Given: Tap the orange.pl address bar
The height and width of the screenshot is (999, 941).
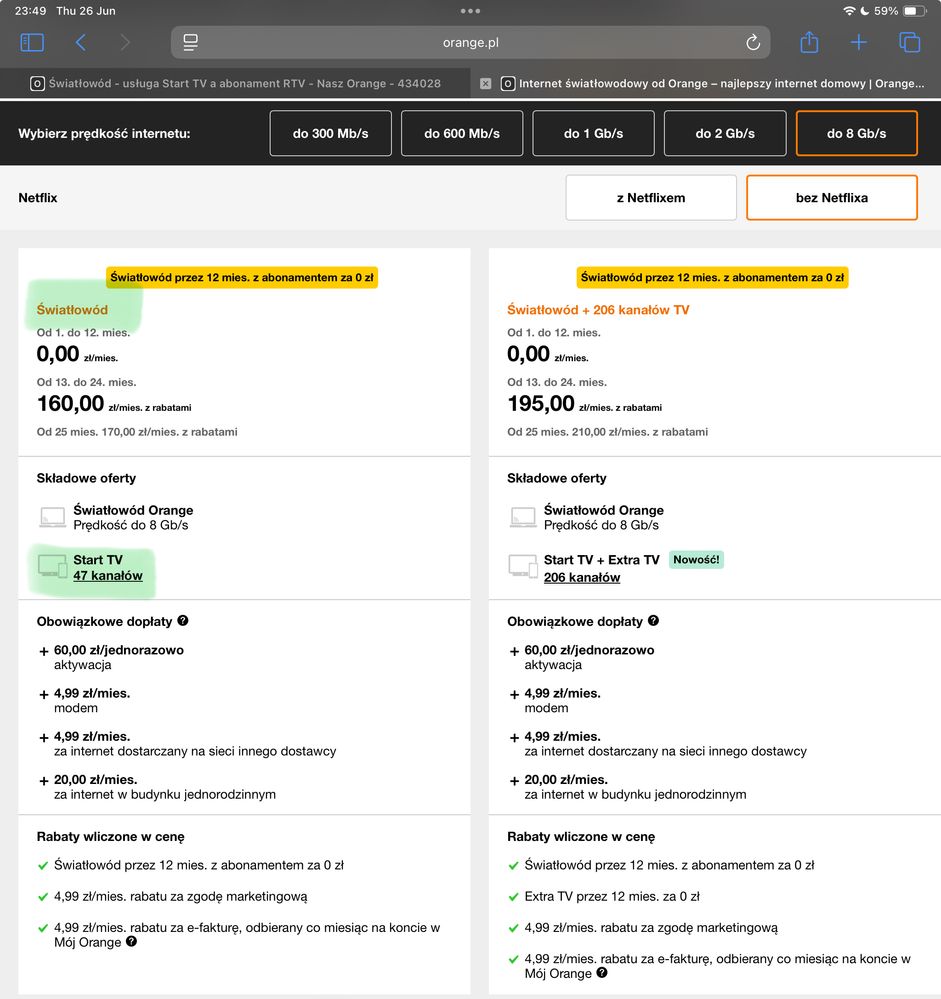Looking at the screenshot, I should [470, 43].
